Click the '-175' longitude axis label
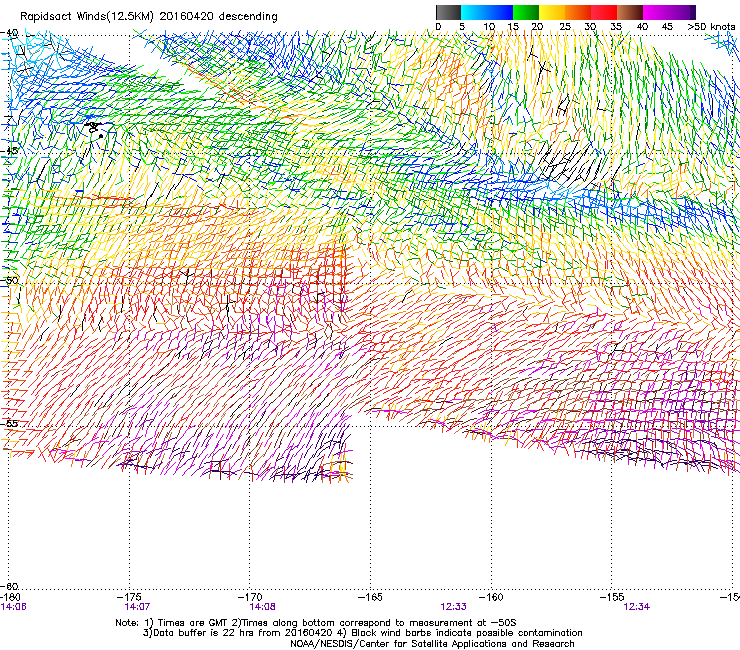This screenshot has width=740, height=650. click(x=130, y=597)
